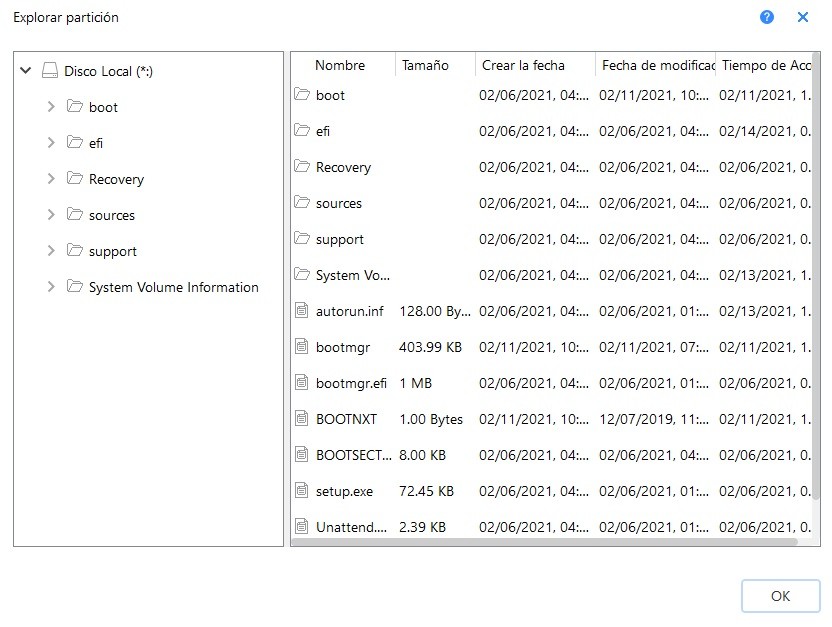The height and width of the screenshot is (627, 832).
Task: Click the Recovery folder icon in file list
Action: point(302,167)
